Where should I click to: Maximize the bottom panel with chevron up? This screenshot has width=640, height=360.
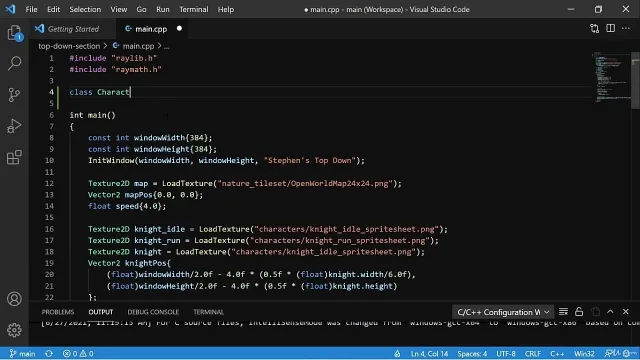click(610, 312)
